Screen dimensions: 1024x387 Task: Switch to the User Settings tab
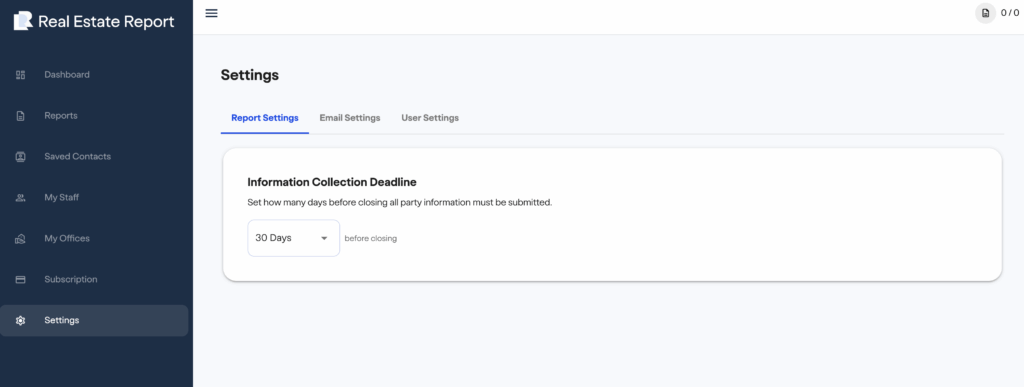430,118
